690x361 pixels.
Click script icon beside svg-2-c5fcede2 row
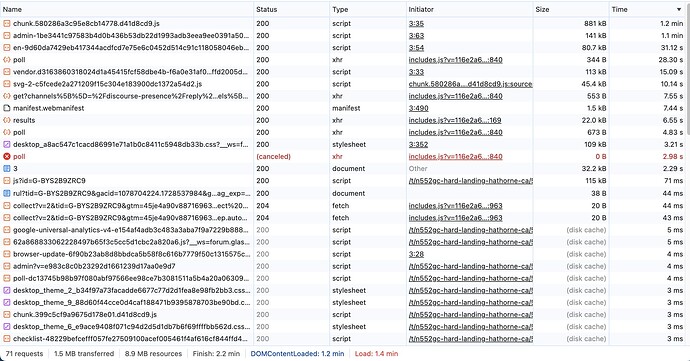7,84
